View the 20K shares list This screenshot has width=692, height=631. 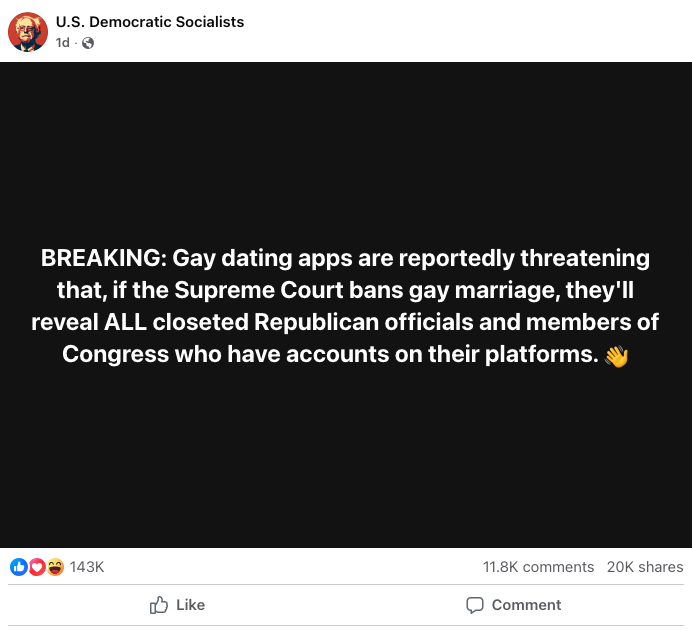[x=645, y=567]
